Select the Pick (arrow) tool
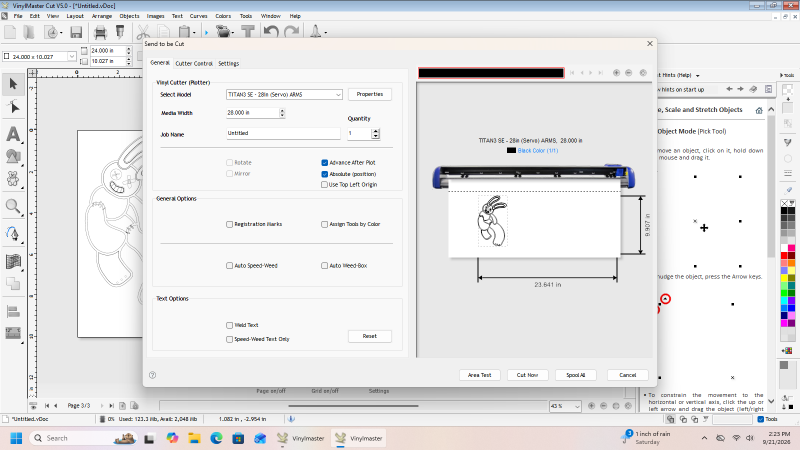Image resolution: width=800 pixels, height=450 pixels. coord(13,84)
